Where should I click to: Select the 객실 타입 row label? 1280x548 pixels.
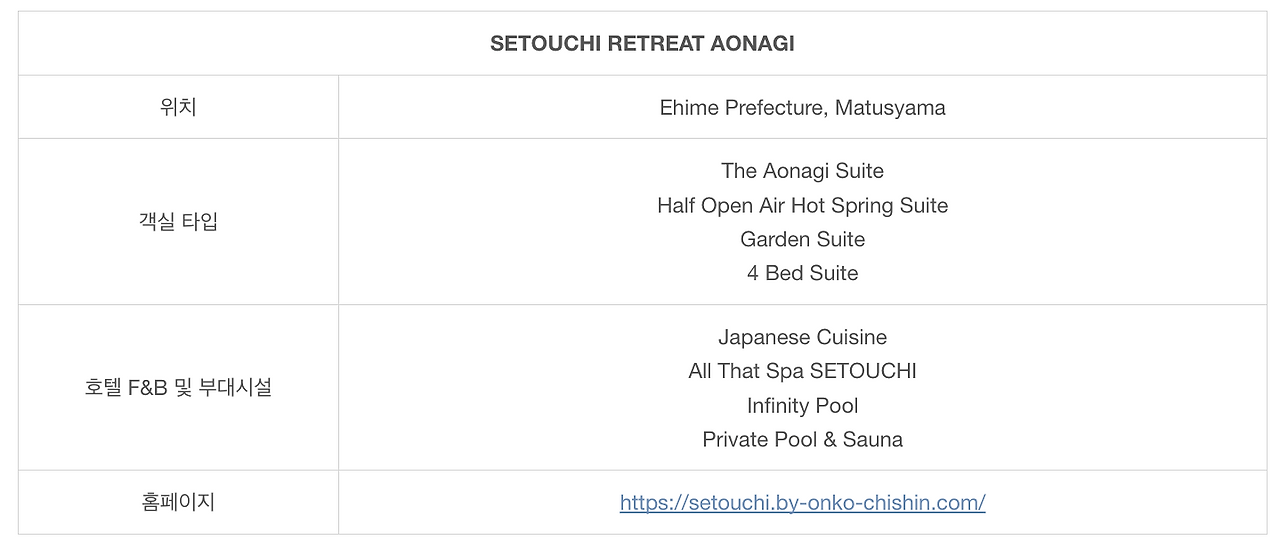178,221
